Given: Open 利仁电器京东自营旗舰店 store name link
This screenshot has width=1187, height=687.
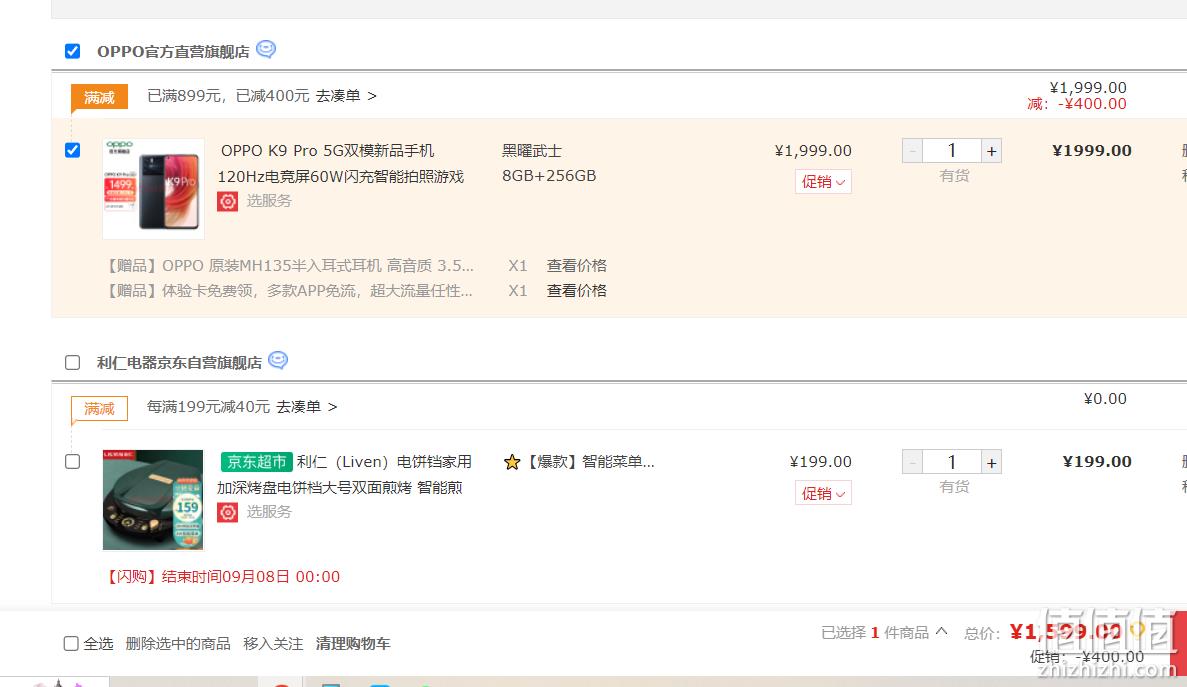Looking at the screenshot, I should 179,362.
